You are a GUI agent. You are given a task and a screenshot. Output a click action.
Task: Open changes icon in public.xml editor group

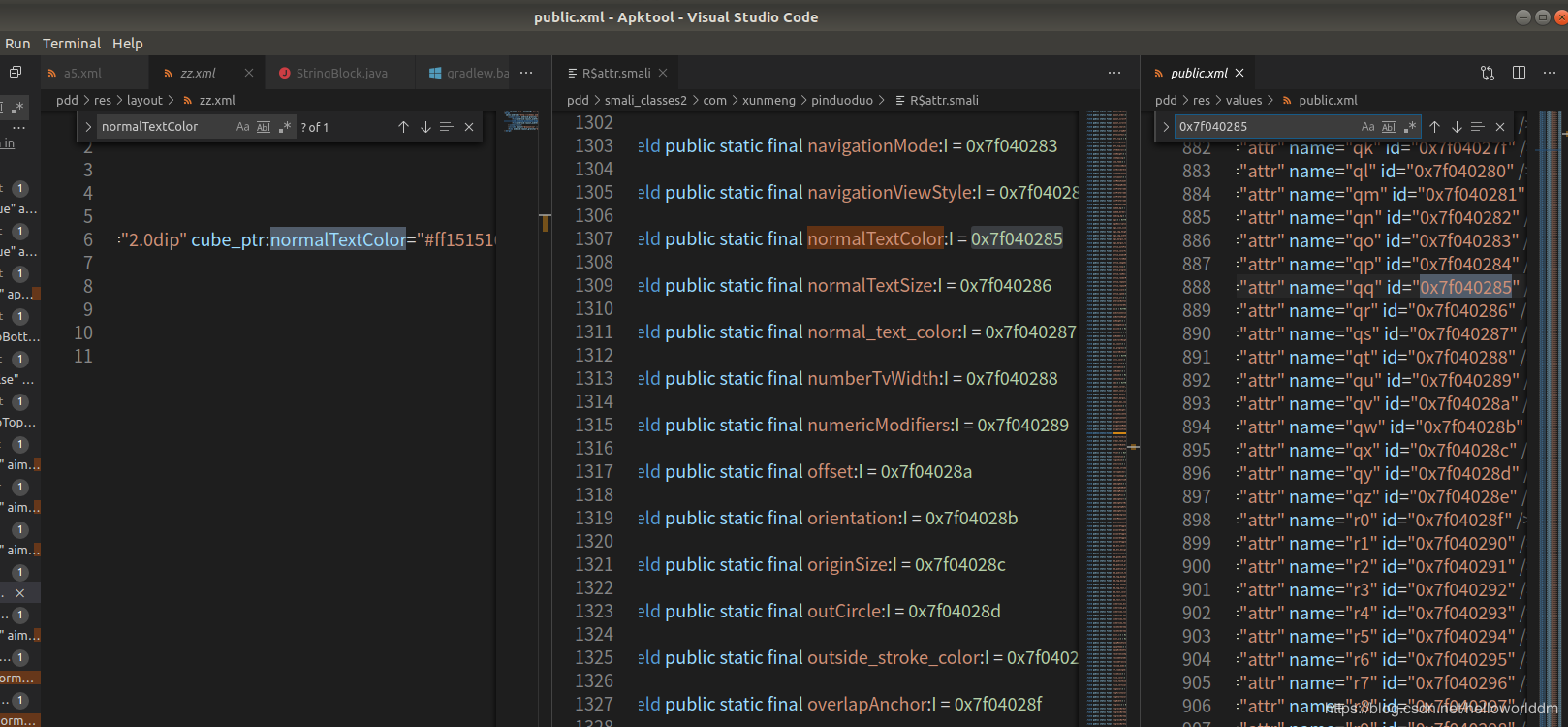(1488, 73)
